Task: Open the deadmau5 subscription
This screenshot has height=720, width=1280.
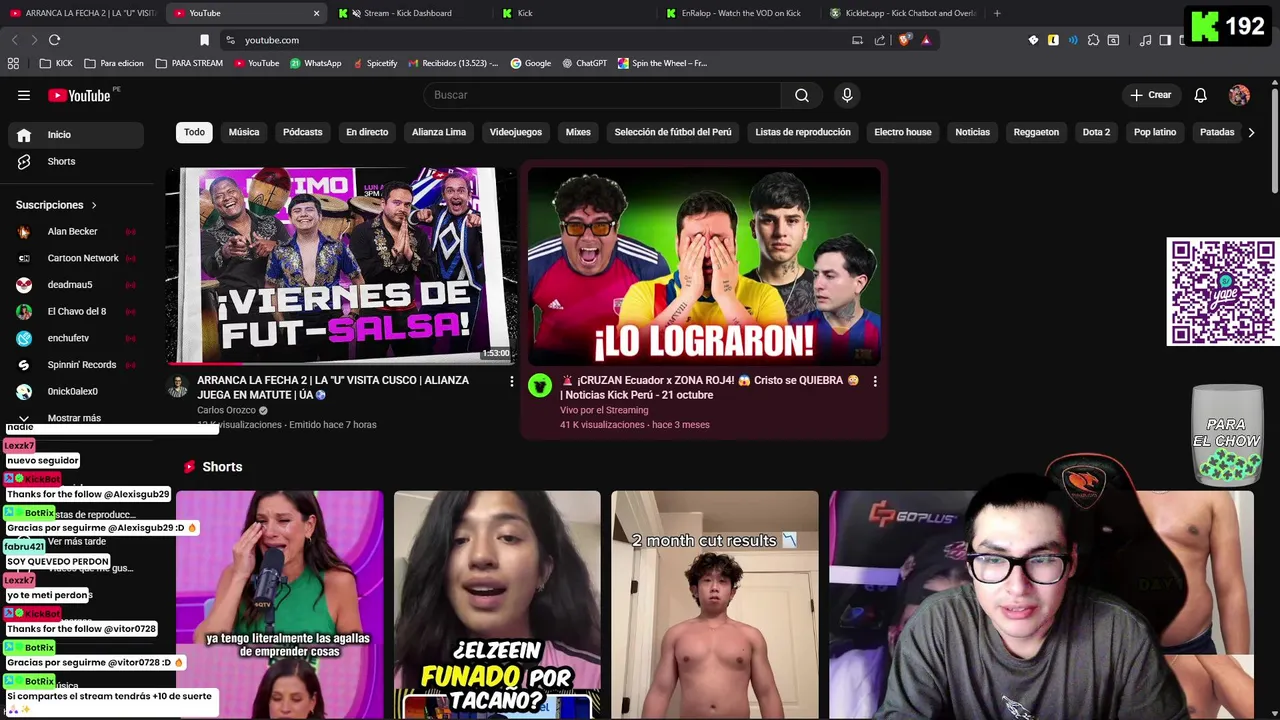Action: (76, 285)
